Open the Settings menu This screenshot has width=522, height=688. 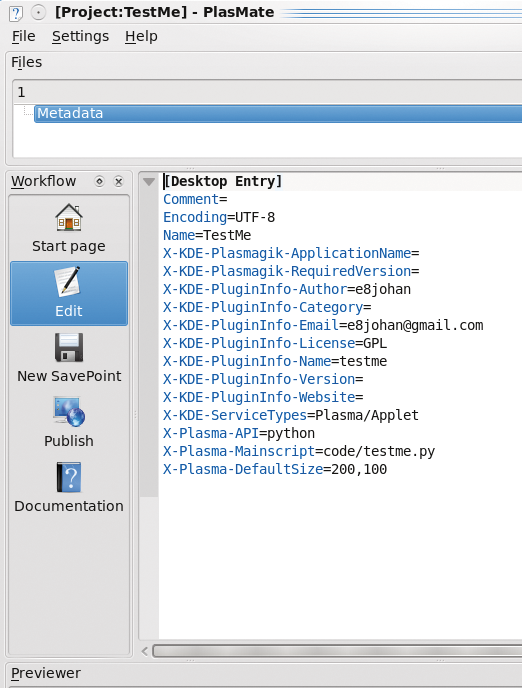80,36
